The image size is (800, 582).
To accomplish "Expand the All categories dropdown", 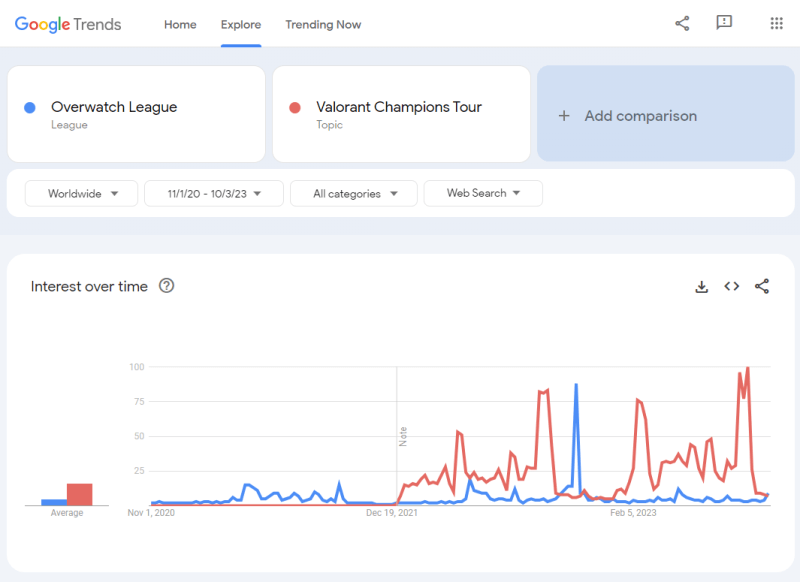I will pos(354,193).
